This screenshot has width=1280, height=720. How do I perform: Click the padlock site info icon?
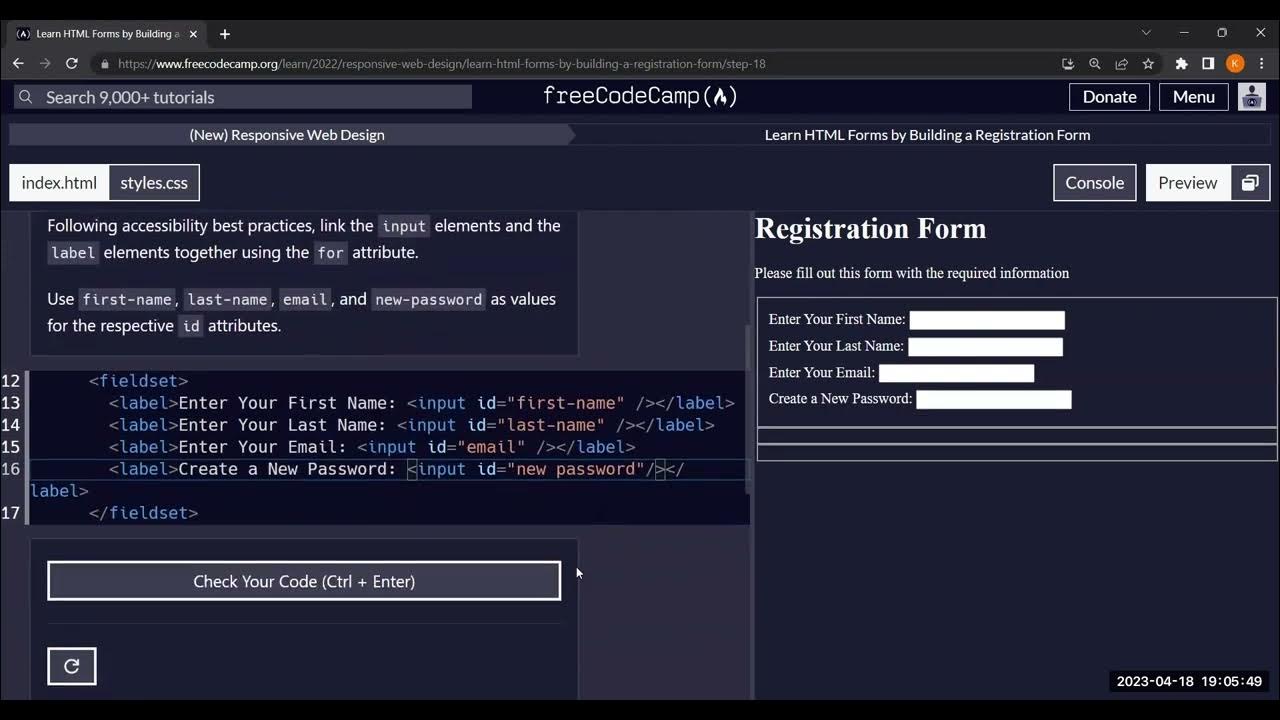[104, 64]
